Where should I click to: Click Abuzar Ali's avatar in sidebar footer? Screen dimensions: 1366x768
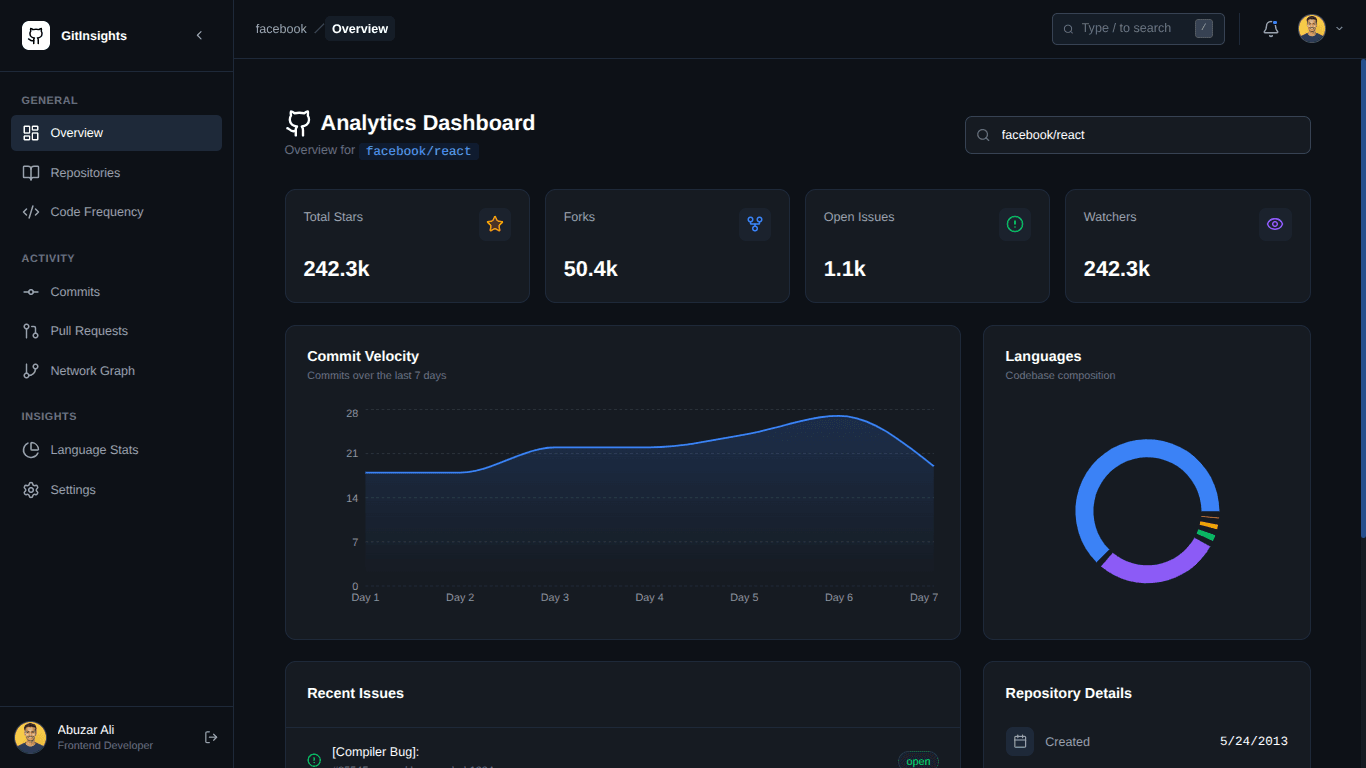click(x=31, y=738)
